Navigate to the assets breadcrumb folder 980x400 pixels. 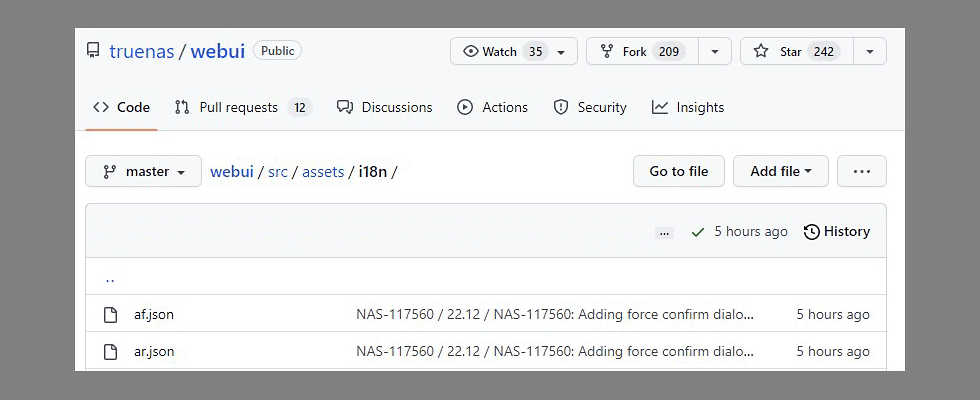(x=323, y=172)
